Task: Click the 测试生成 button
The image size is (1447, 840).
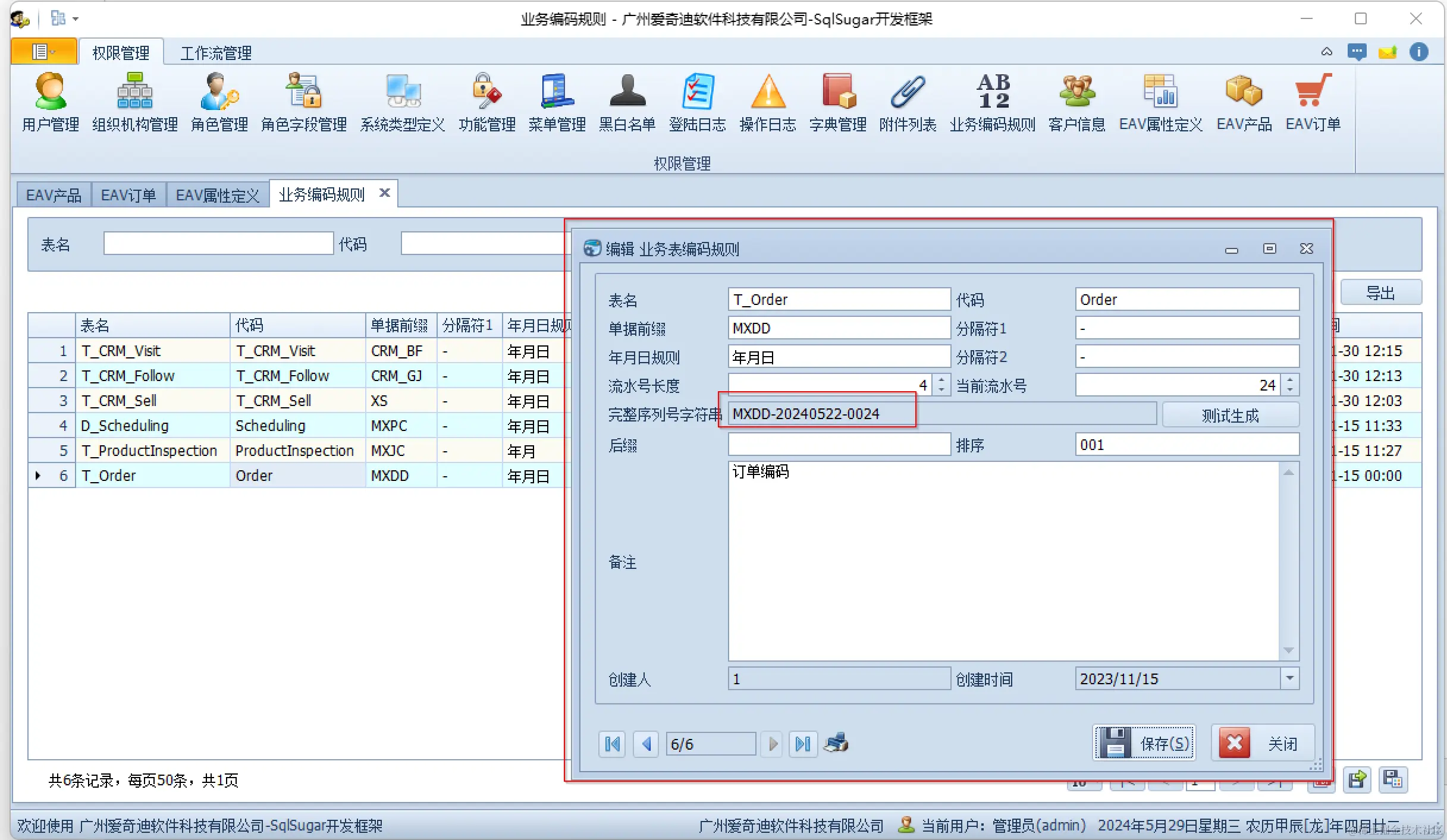Action: 1230,415
